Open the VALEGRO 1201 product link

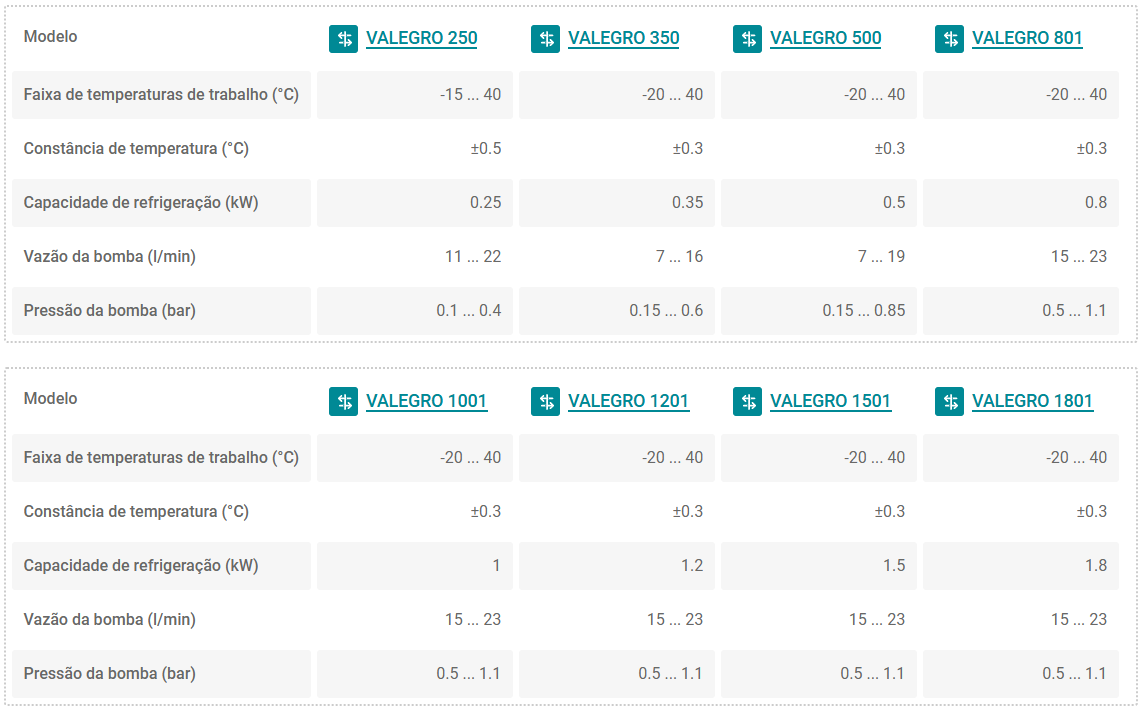(x=629, y=401)
